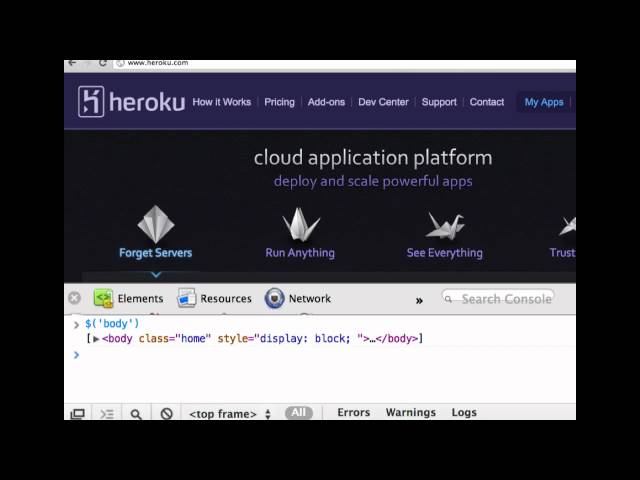The height and width of the screenshot is (480, 640).
Task: Open My Apps button
Action: click(x=544, y=102)
